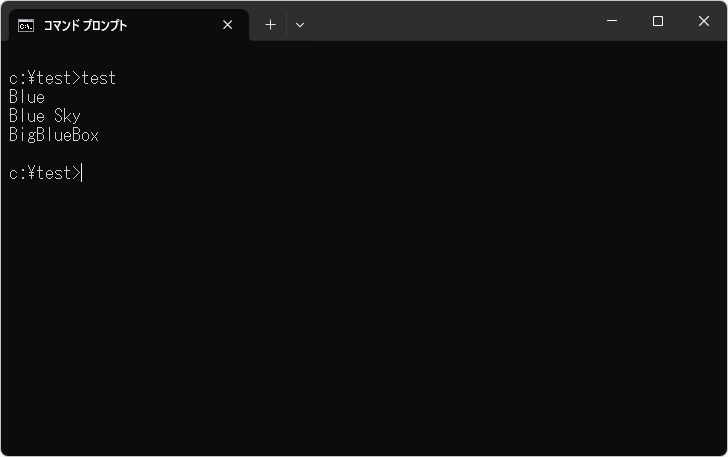Select the コマンド プロンプト tab title
Viewport: 728px width, 457px height.
(x=85, y=25)
